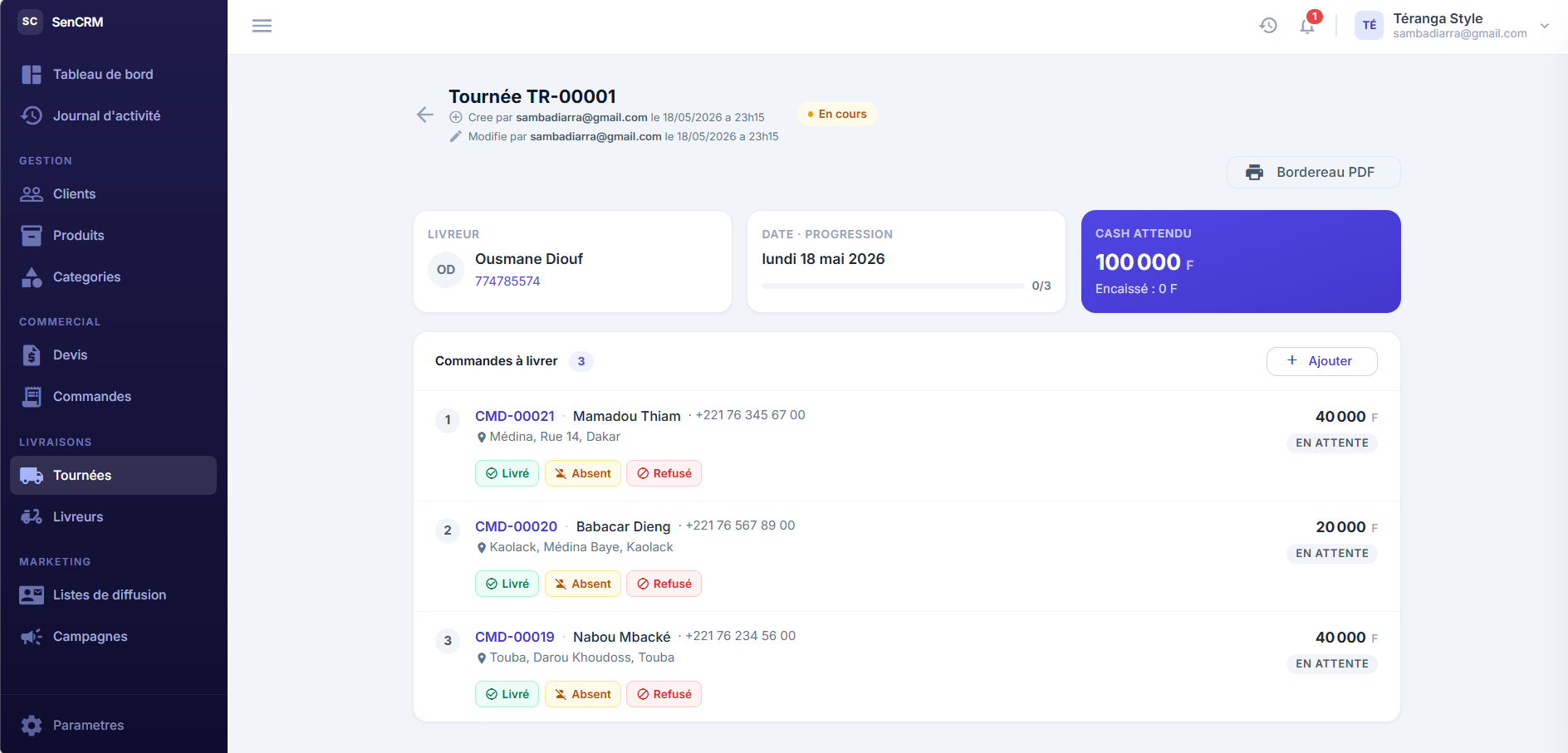Mark Nabou Mbacké's order Absent

(x=582, y=694)
